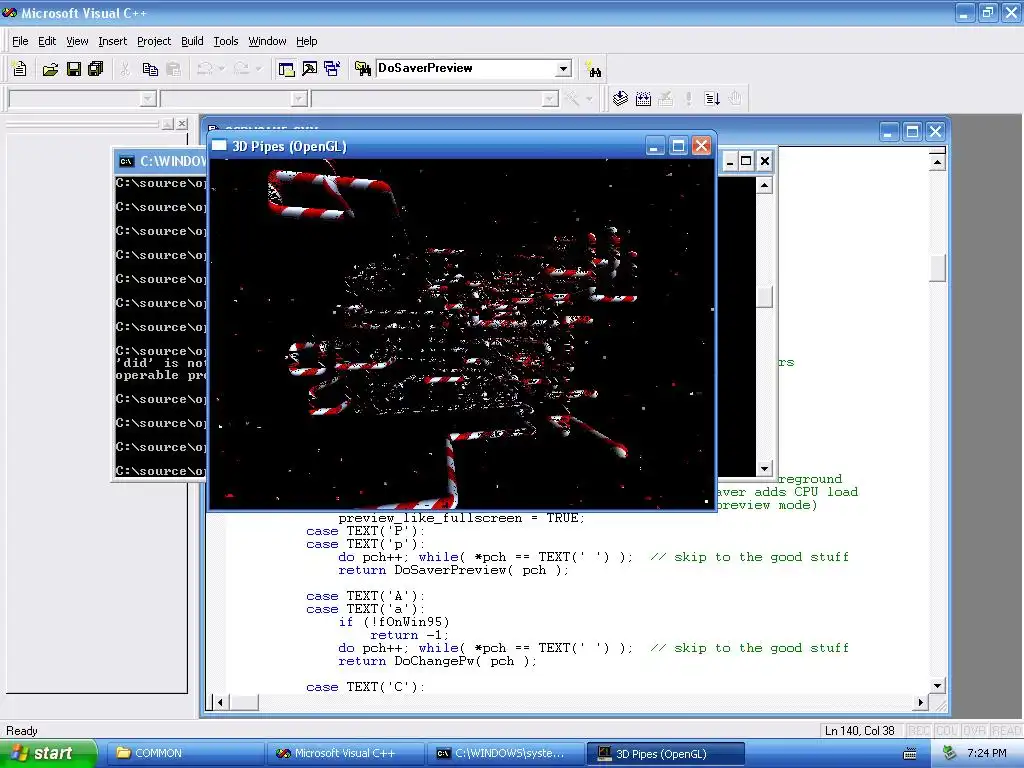Click the console window's C:\ title icon
The width and height of the screenshot is (1024, 768).
click(x=126, y=161)
